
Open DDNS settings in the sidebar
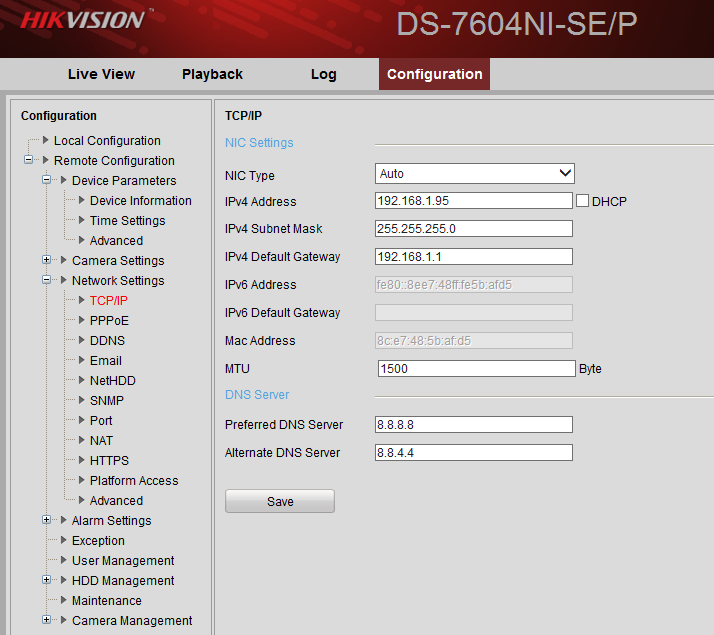click(107, 341)
